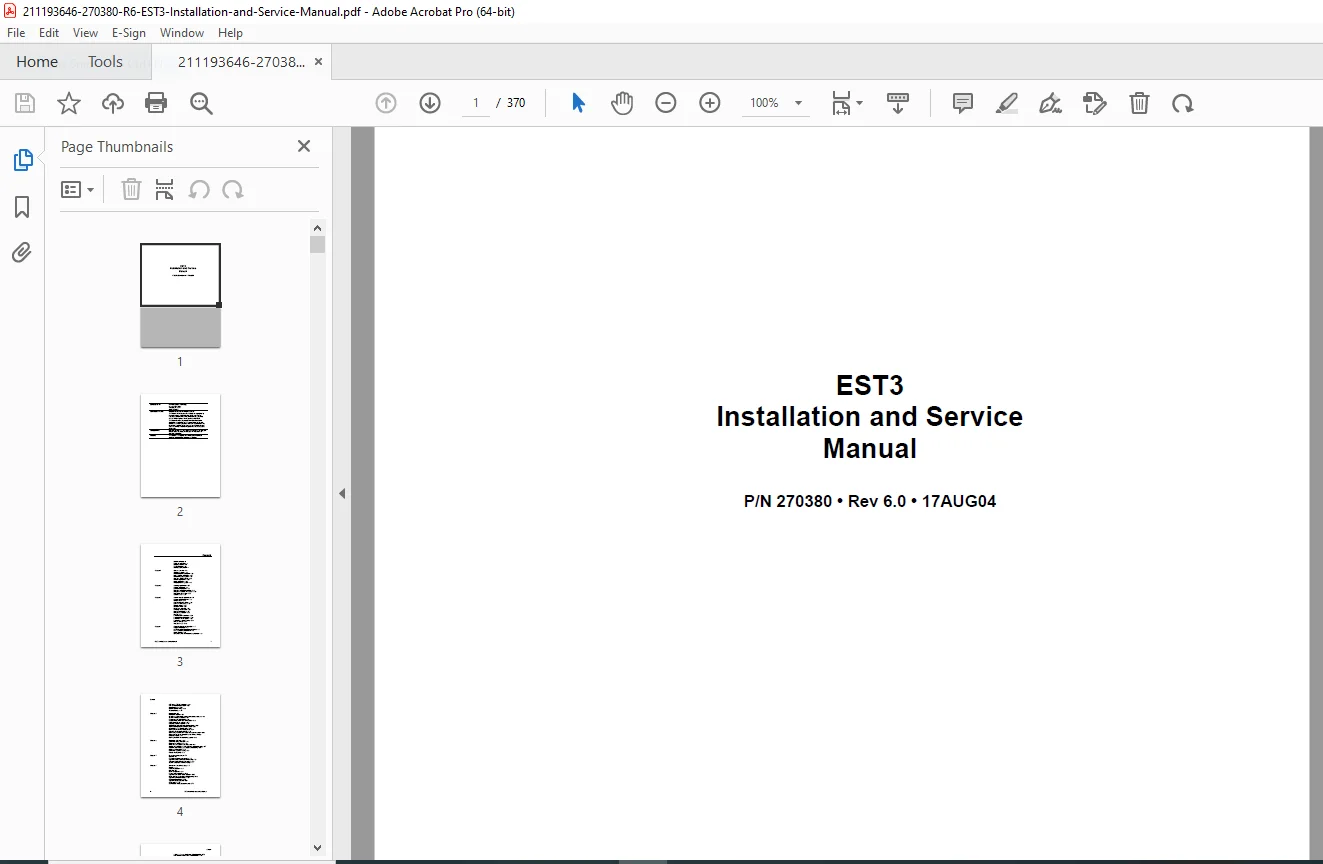1323x864 pixels.
Task: Open the Attachments paperclip panel
Action: [22, 252]
